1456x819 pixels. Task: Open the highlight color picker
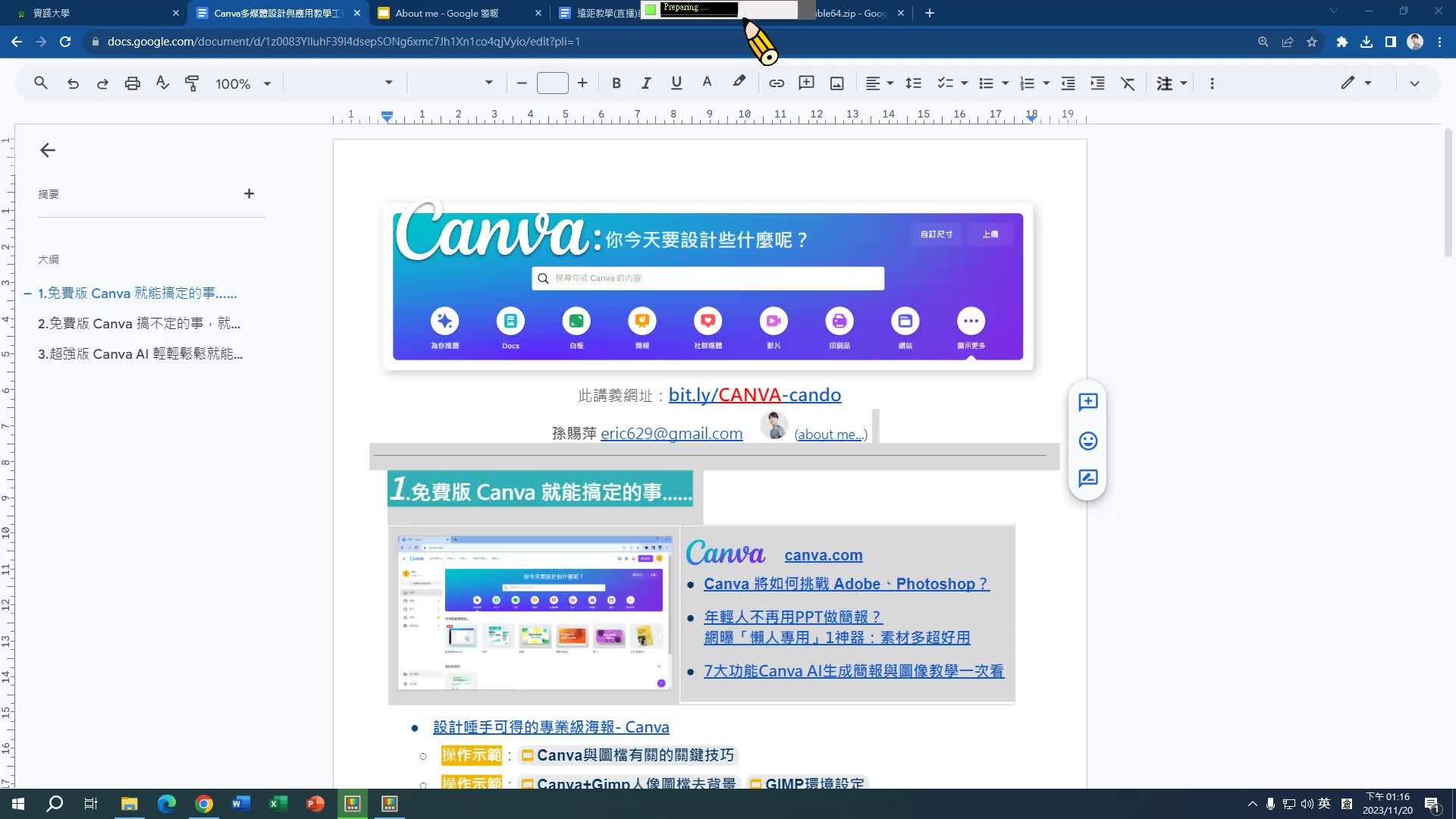[x=739, y=82]
